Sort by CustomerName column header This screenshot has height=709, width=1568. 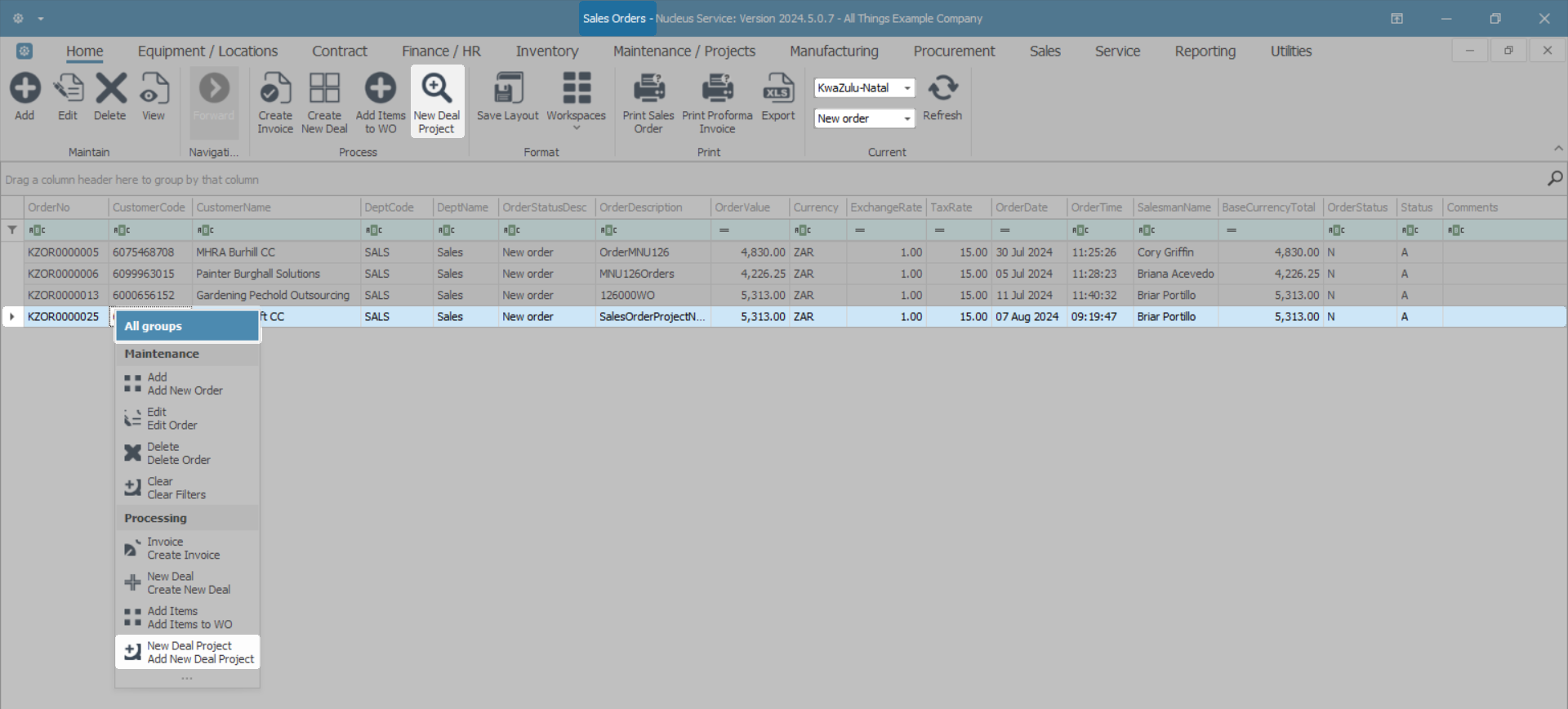[x=276, y=207]
